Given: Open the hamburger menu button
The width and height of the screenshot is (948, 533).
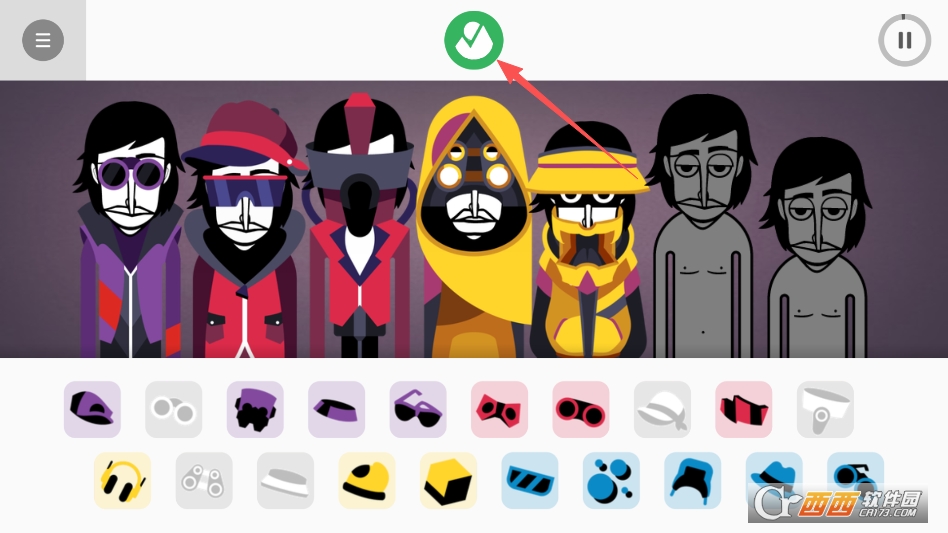Looking at the screenshot, I should 43,40.
